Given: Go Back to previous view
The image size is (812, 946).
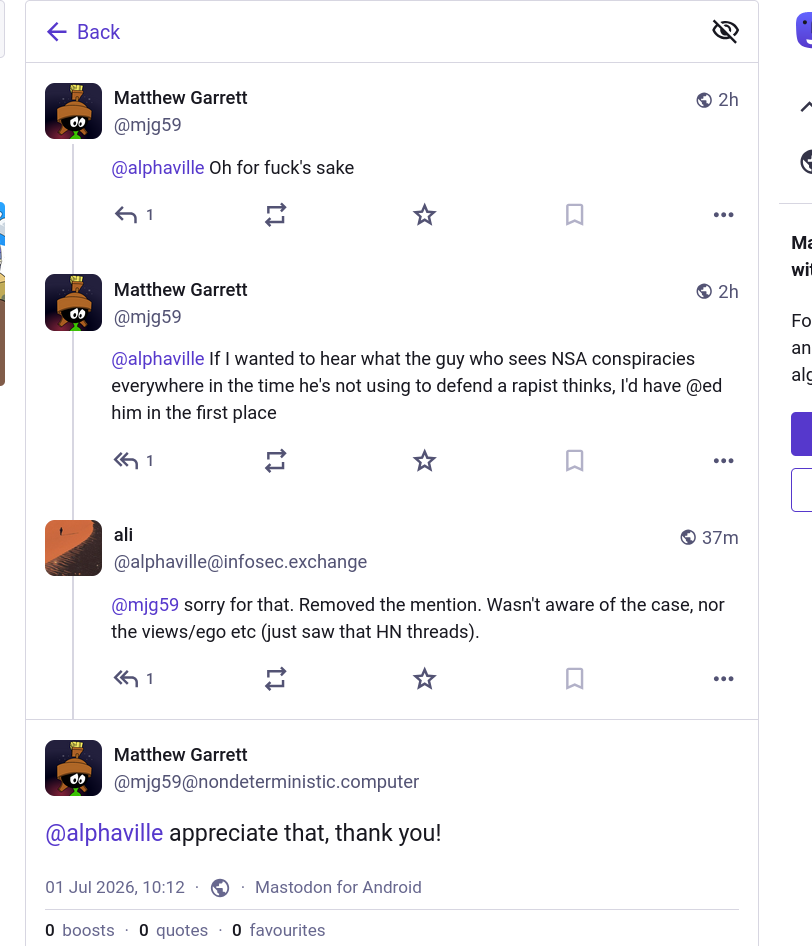Looking at the screenshot, I should click(83, 31).
